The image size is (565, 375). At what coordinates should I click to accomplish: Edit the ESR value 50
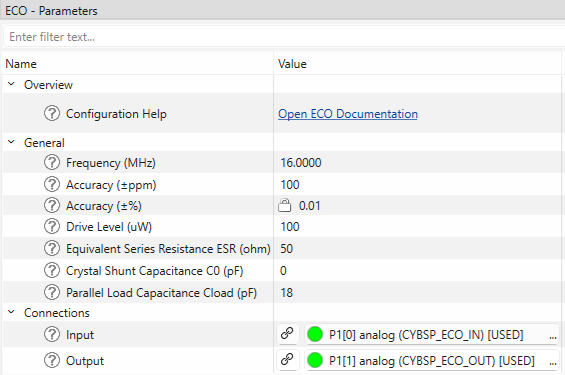(x=286, y=249)
